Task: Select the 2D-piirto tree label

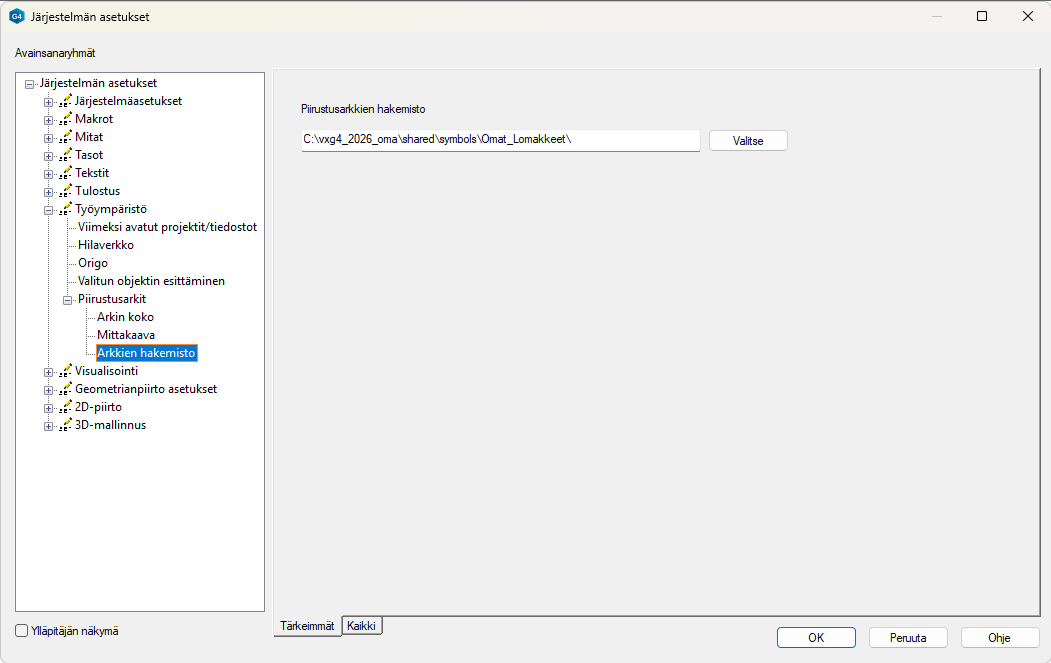Action: [x=99, y=407]
